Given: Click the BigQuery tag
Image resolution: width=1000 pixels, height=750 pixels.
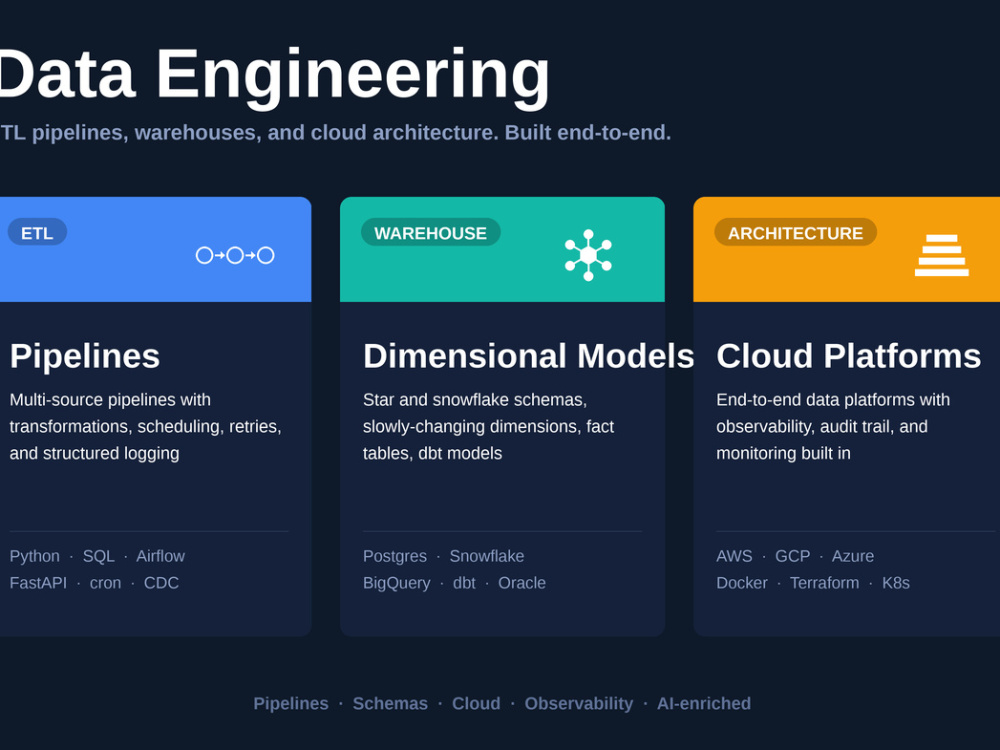Looking at the screenshot, I should pyautogui.click(x=397, y=583).
